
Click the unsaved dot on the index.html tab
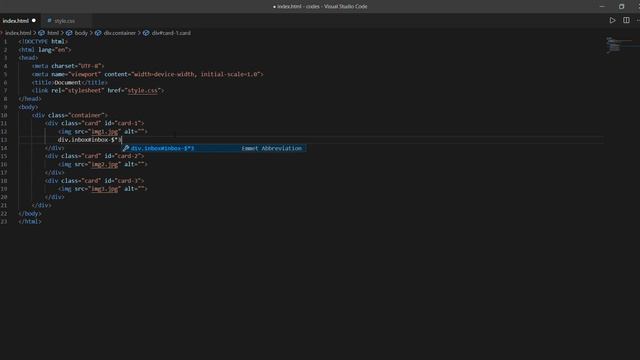click(34, 20)
